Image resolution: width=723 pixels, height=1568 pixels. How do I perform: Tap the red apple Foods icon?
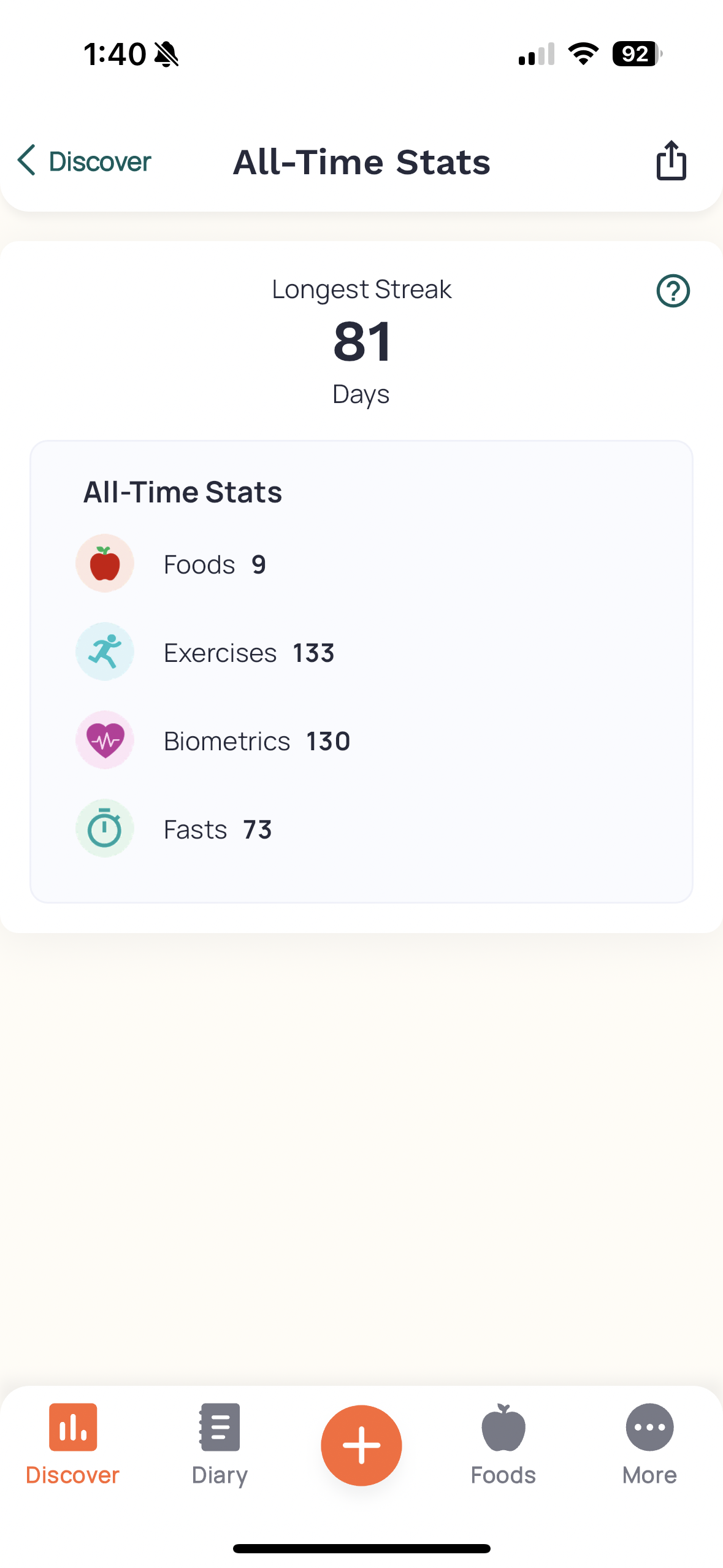pyautogui.click(x=105, y=563)
